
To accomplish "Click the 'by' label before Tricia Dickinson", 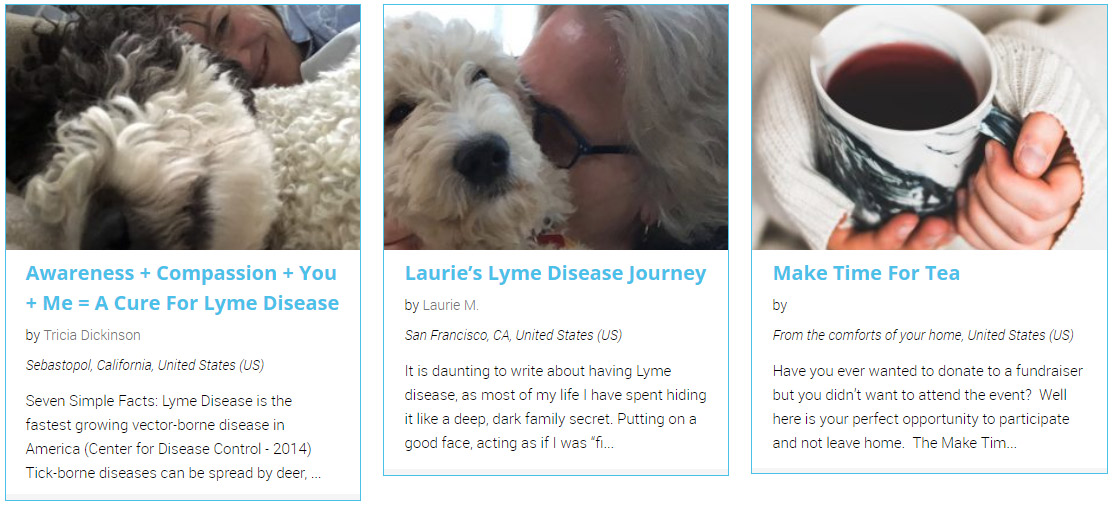I will click(x=33, y=335).
